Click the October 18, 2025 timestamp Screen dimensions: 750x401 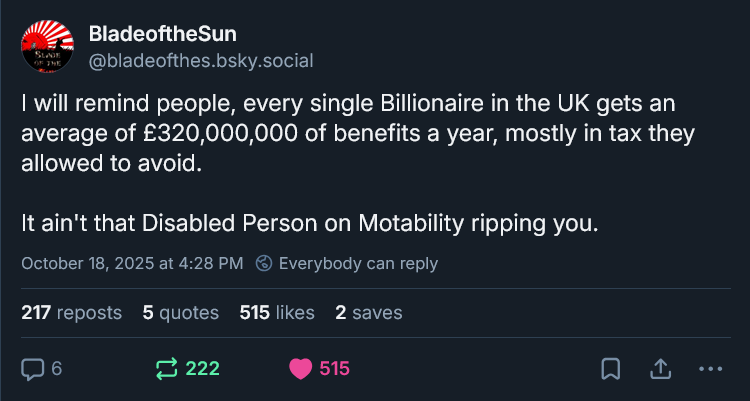(x=132, y=264)
